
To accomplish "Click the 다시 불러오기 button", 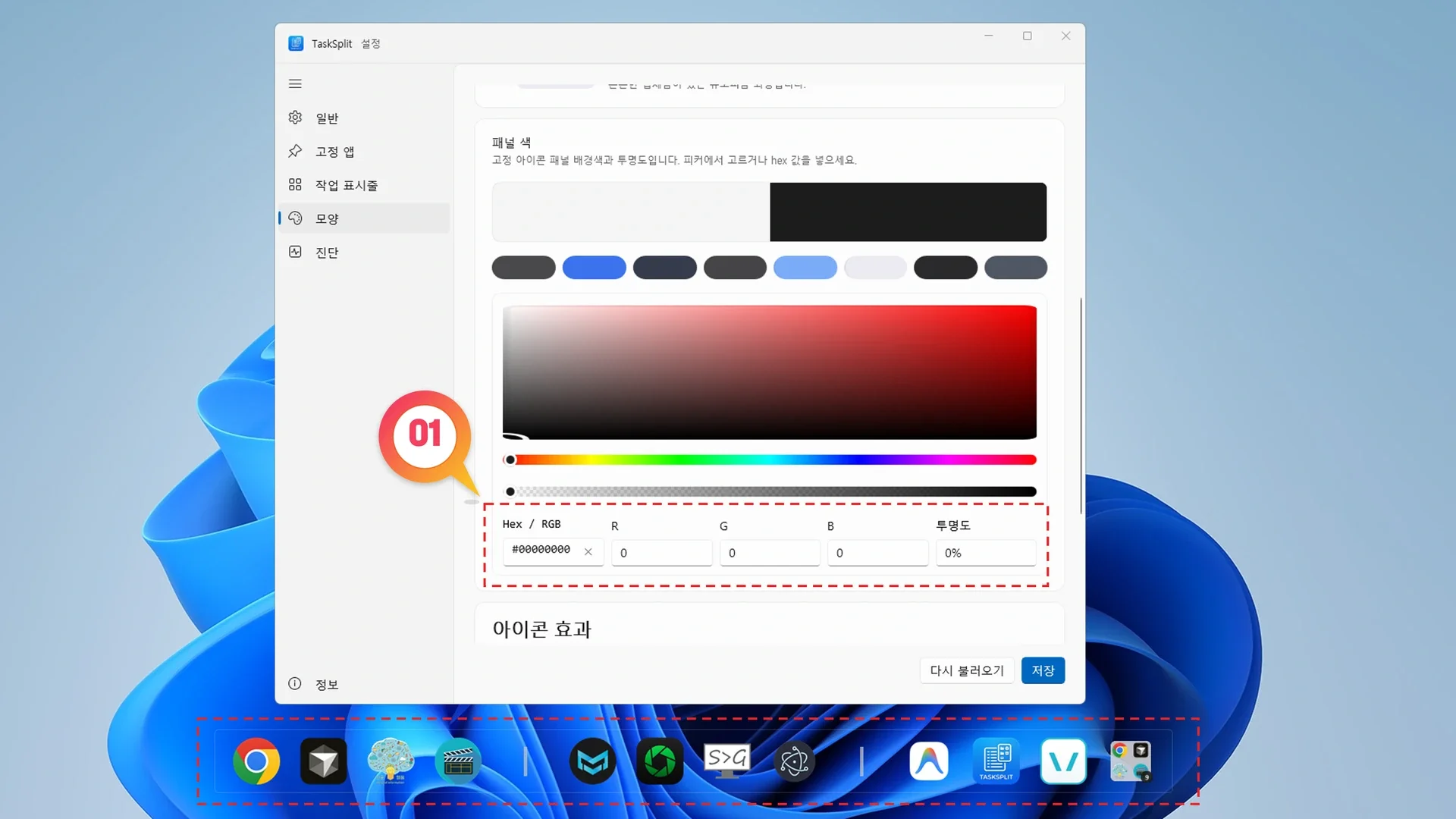I will pos(967,670).
